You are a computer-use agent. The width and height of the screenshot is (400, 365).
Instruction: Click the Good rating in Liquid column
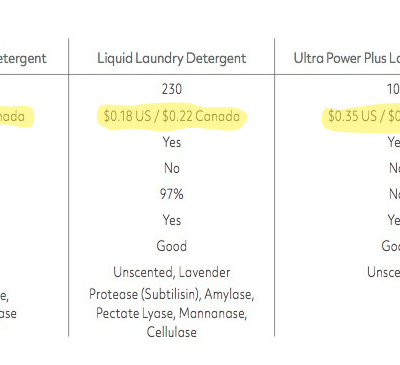click(x=172, y=246)
